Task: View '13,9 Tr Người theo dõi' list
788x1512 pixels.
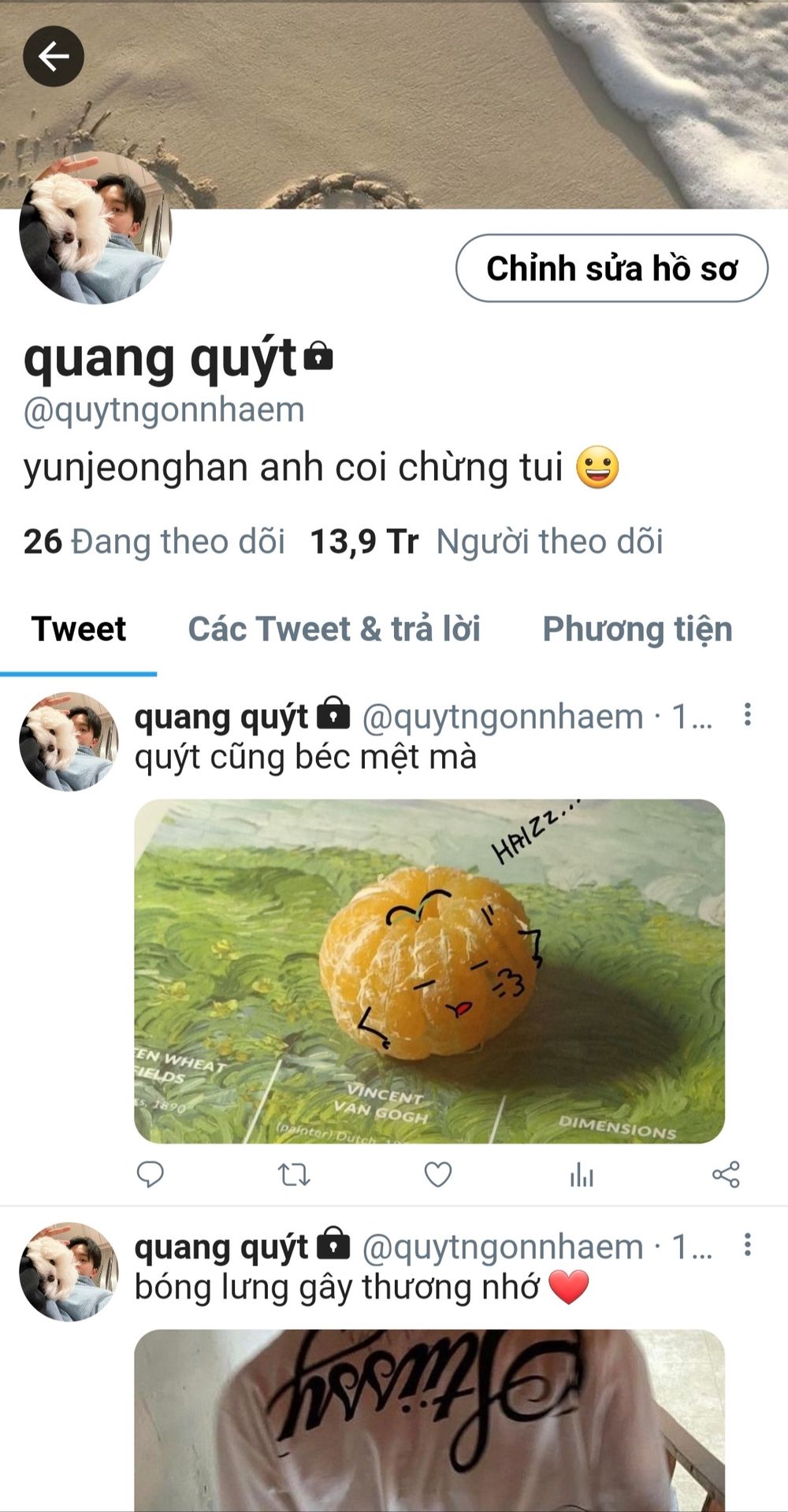Action: tap(486, 542)
